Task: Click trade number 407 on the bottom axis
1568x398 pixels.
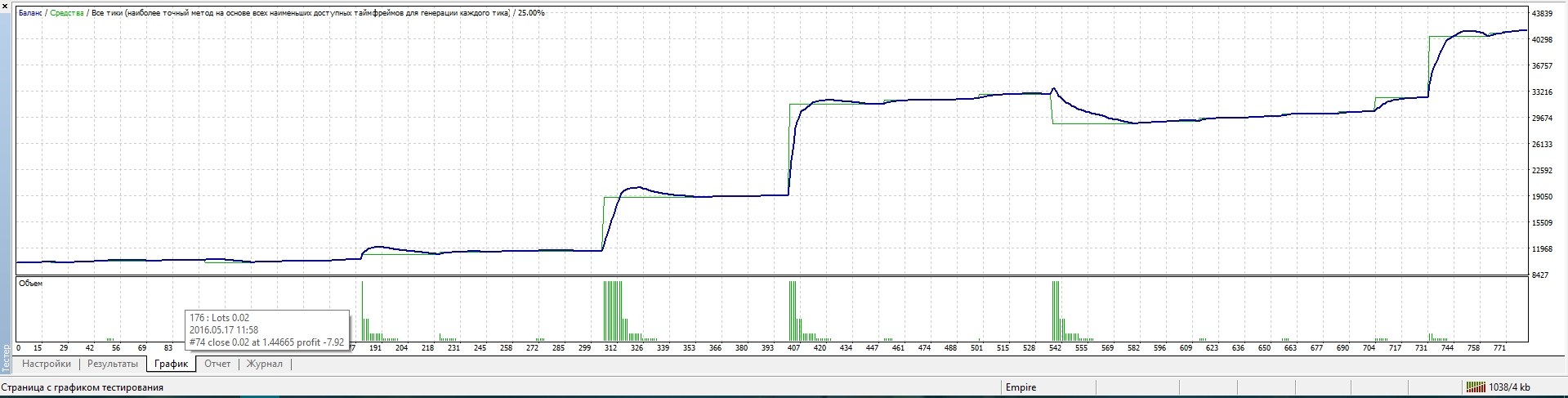Action: pos(794,348)
